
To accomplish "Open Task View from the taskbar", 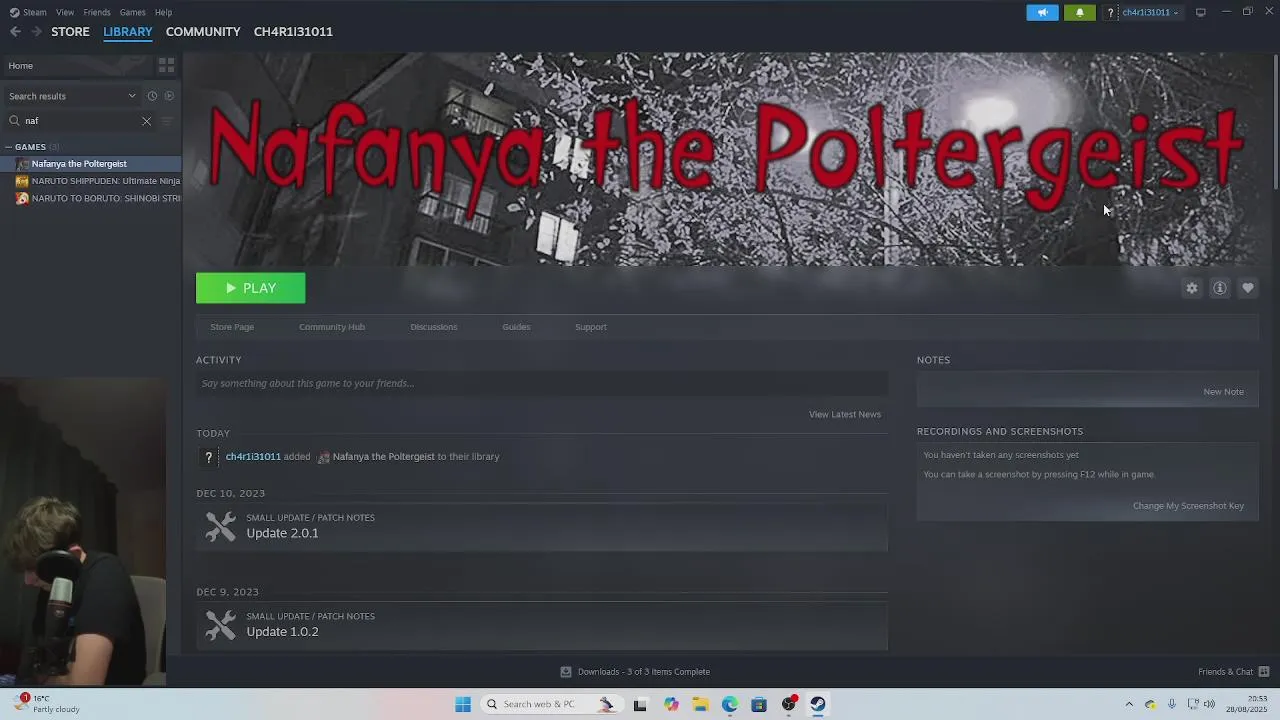I will coord(640,704).
